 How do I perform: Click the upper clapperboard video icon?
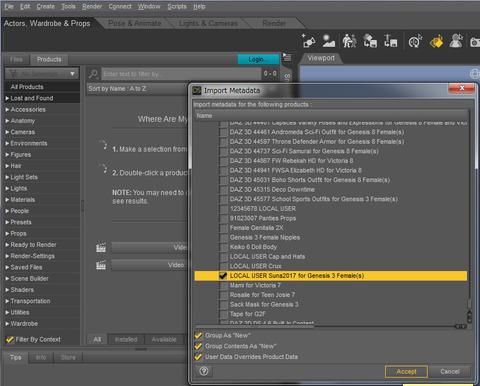pyautogui.click(x=101, y=248)
